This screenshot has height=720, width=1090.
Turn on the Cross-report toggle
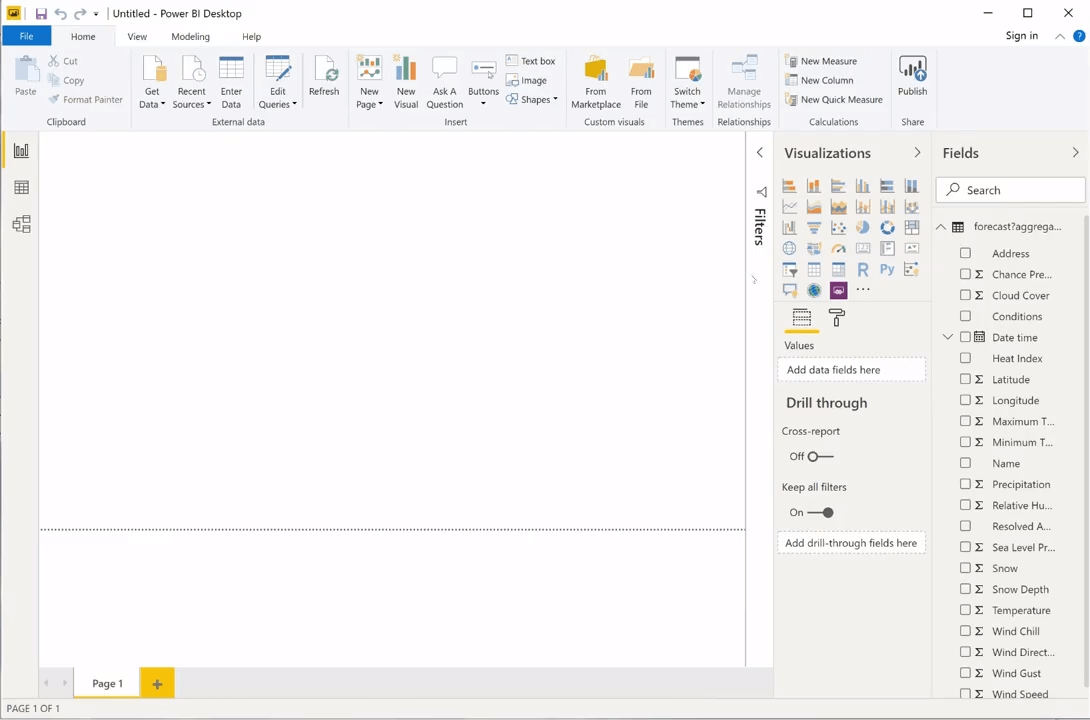[x=820, y=457]
